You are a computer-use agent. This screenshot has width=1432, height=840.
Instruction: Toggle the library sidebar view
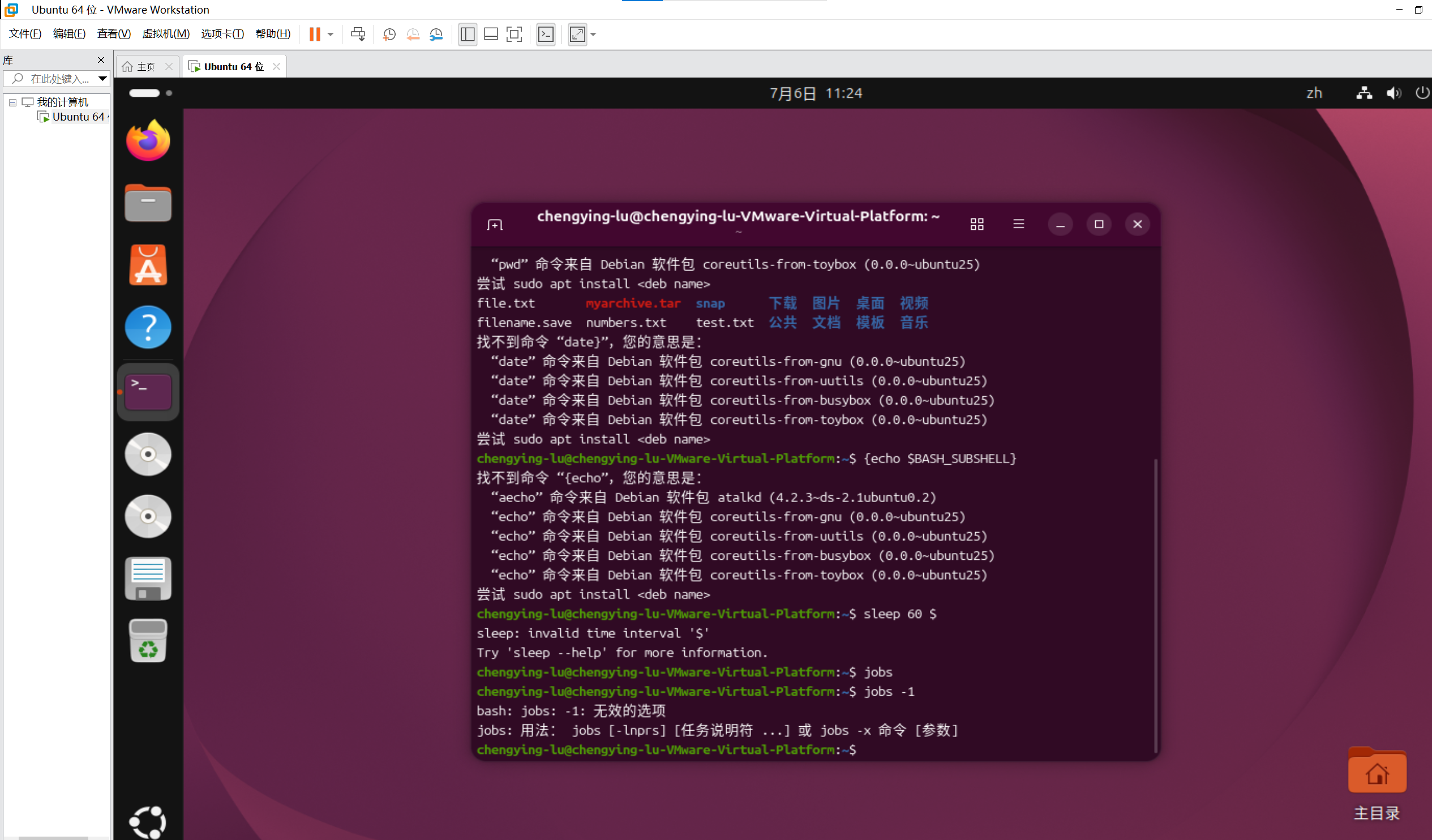(468, 34)
